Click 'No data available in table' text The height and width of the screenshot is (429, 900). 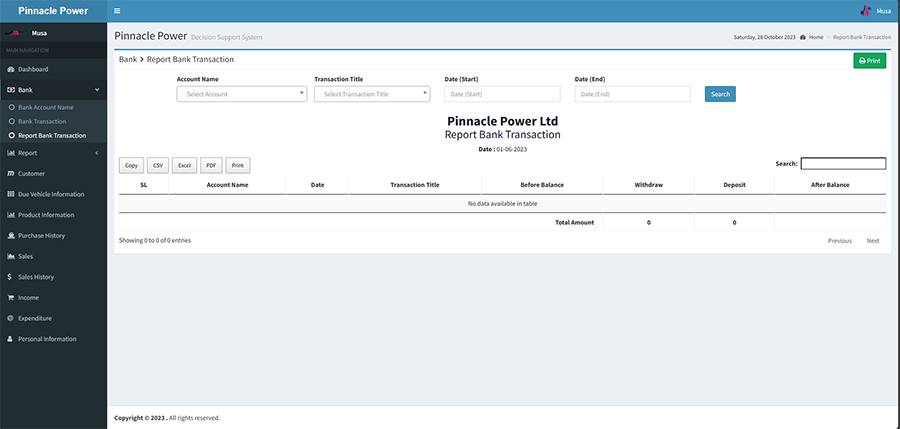coord(503,203)
